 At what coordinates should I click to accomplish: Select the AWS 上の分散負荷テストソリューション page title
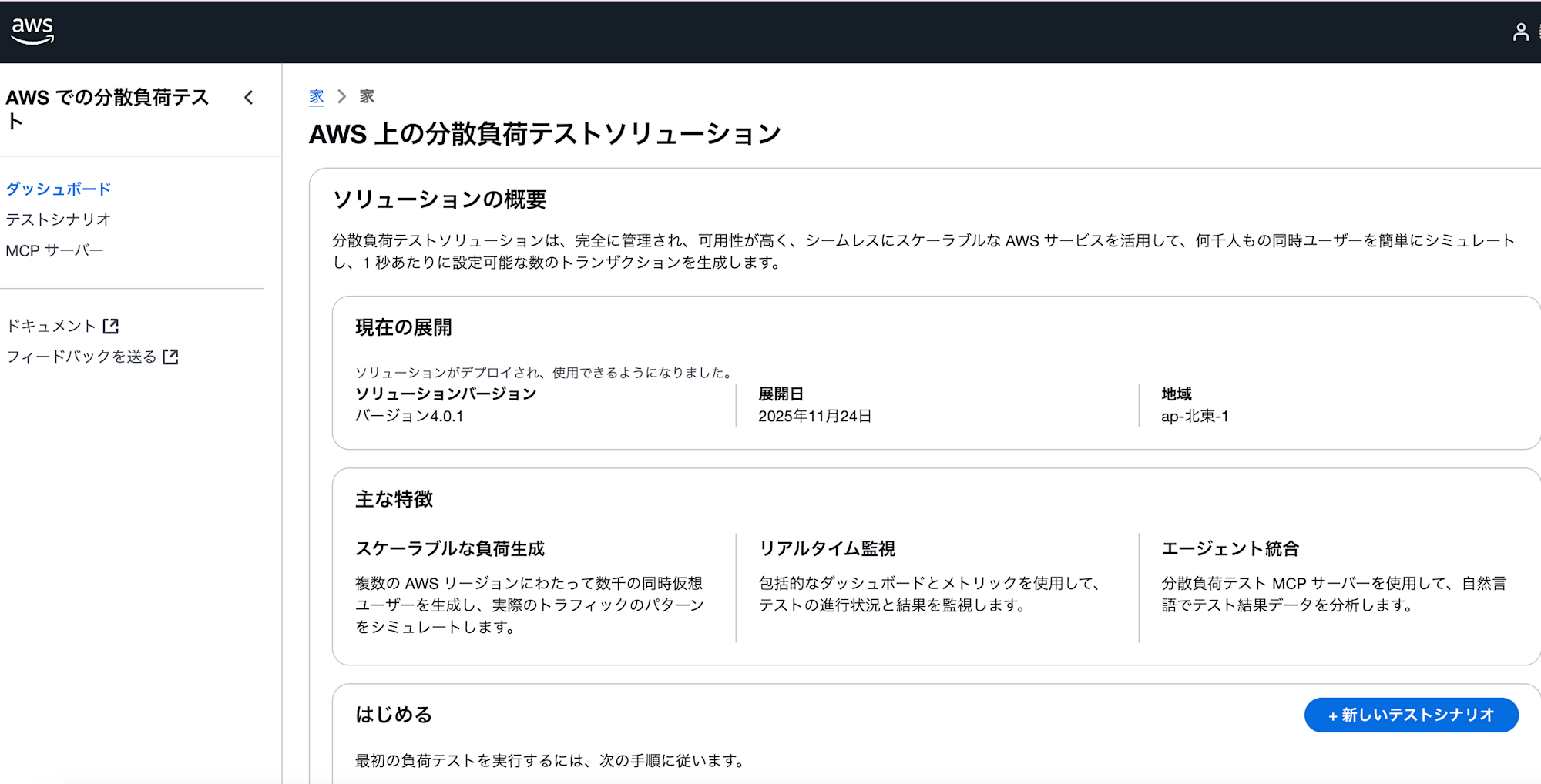click(x=546, y=134)
